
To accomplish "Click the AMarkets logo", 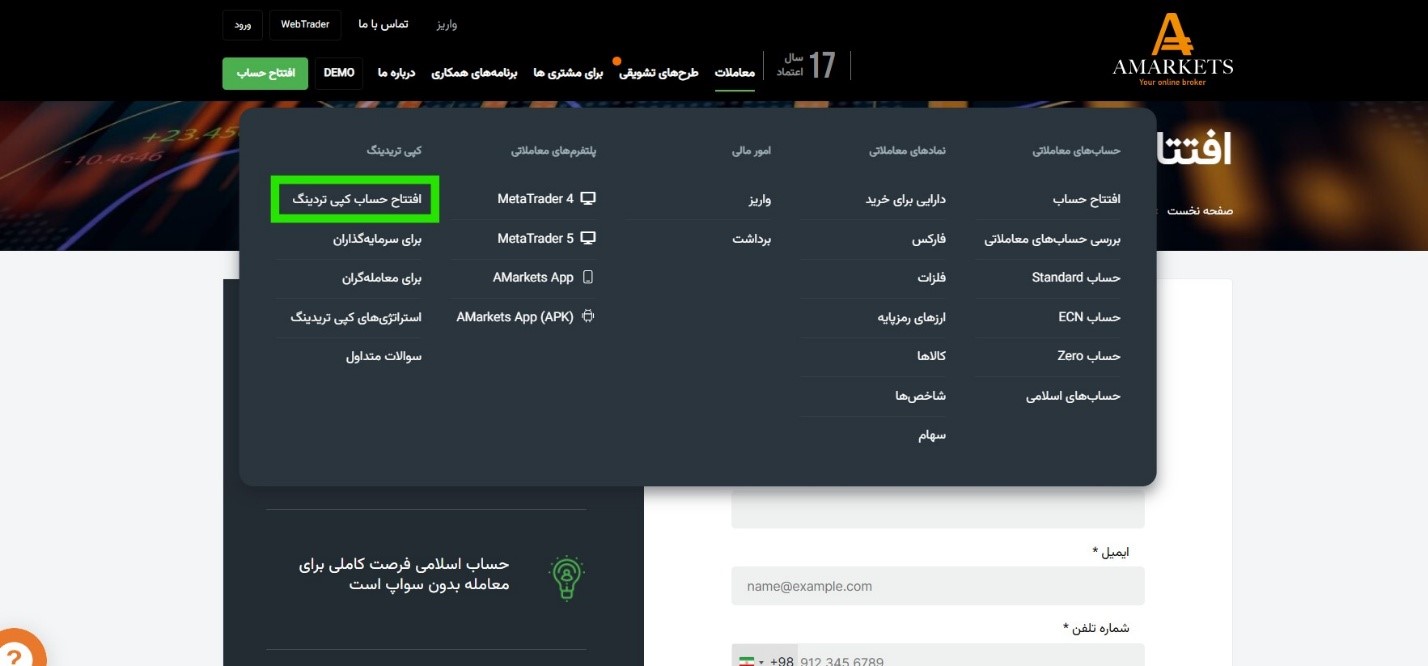I will (x=1172, y=50).
